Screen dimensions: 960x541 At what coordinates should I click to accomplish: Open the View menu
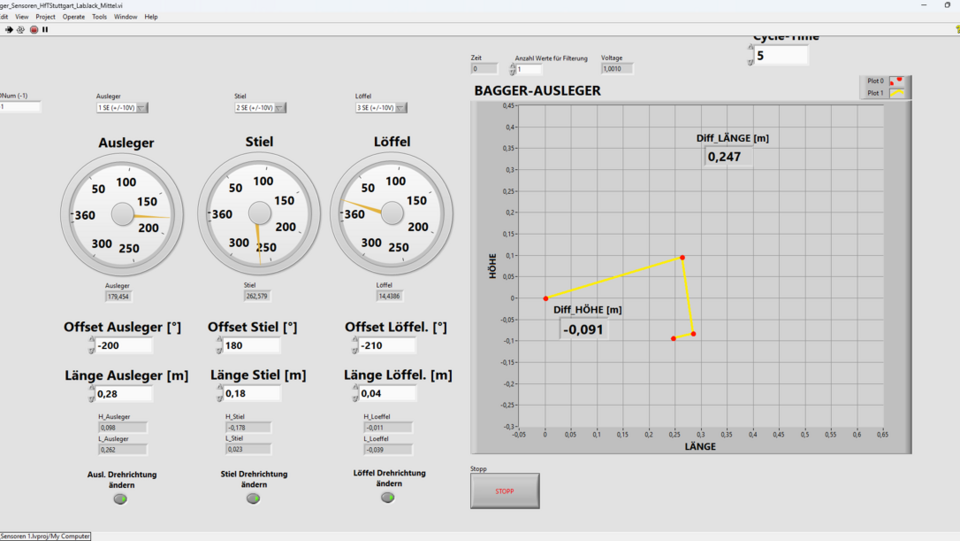coord(21,17)
